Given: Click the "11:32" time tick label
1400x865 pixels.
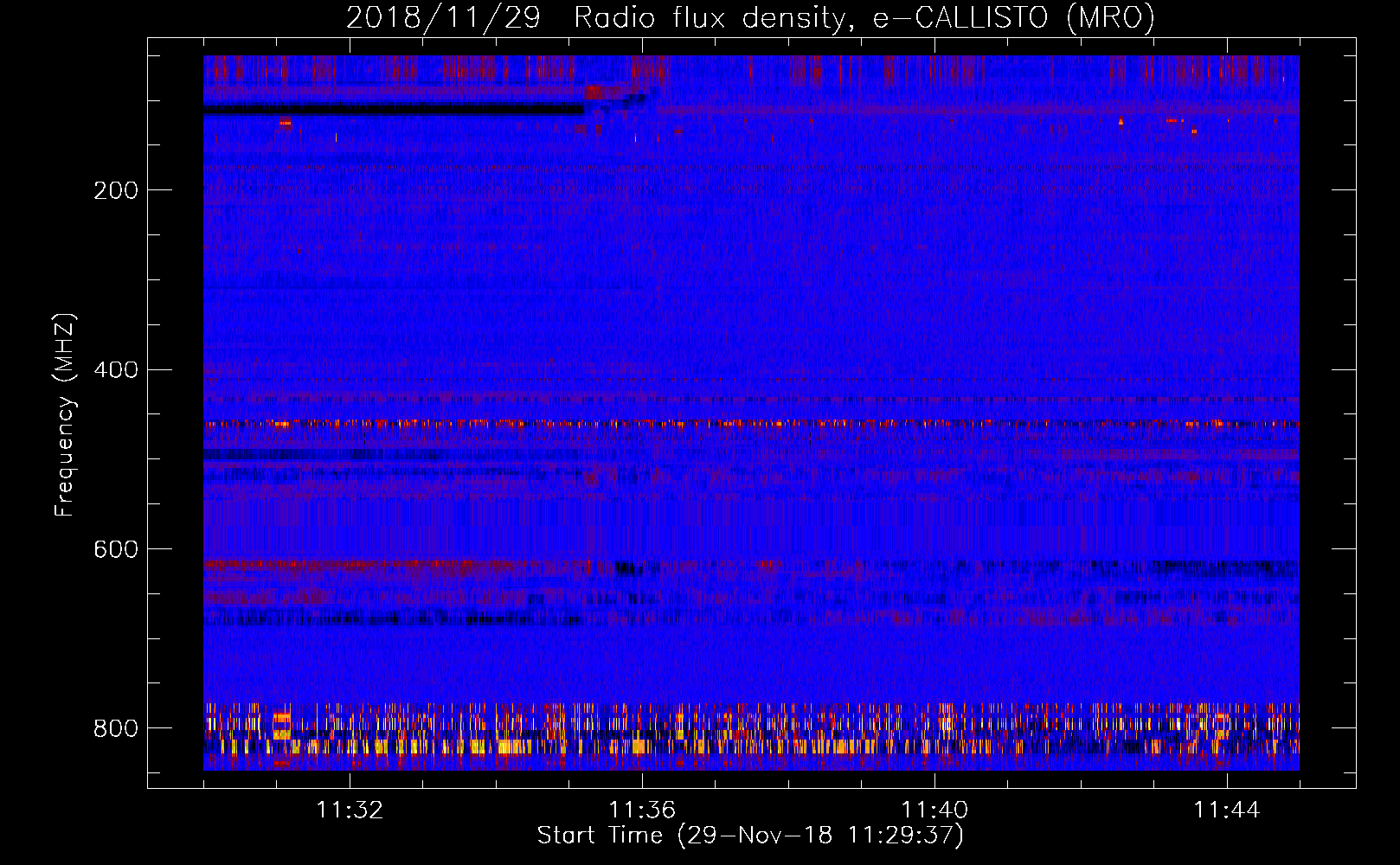Looking at the screenshot, I should tap(350, 811).
